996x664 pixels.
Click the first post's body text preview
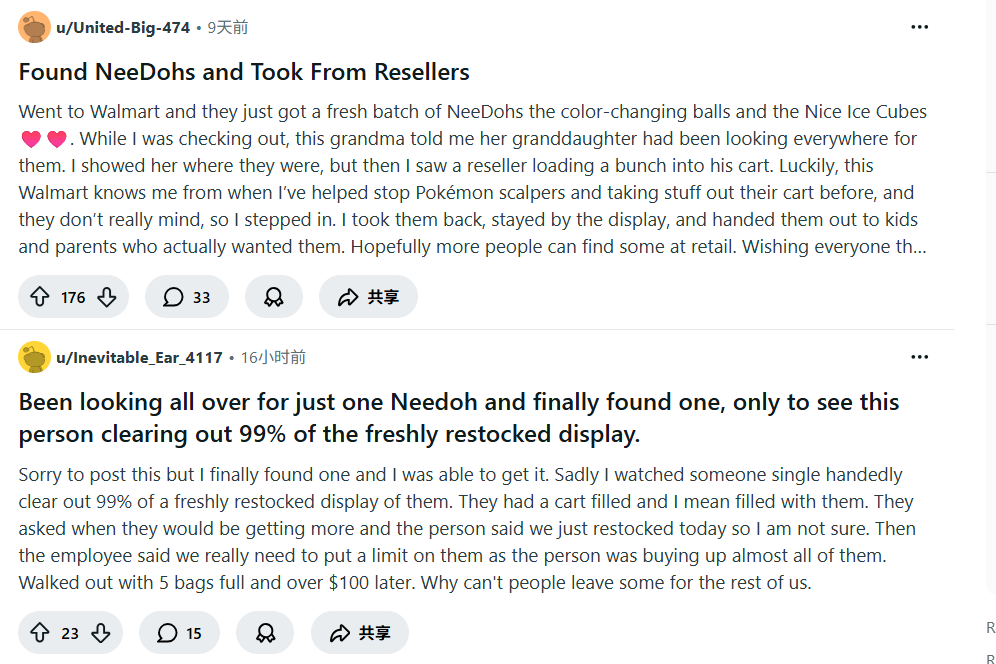tap(470, 179)
